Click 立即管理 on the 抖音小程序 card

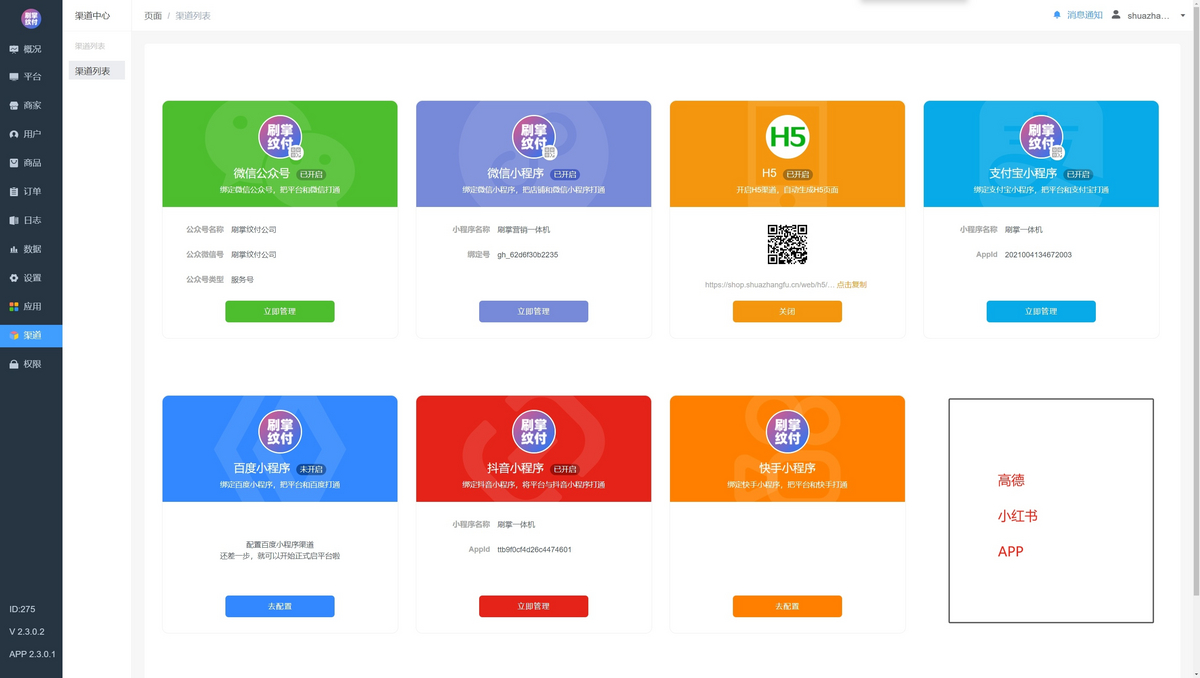click(534, 606)
